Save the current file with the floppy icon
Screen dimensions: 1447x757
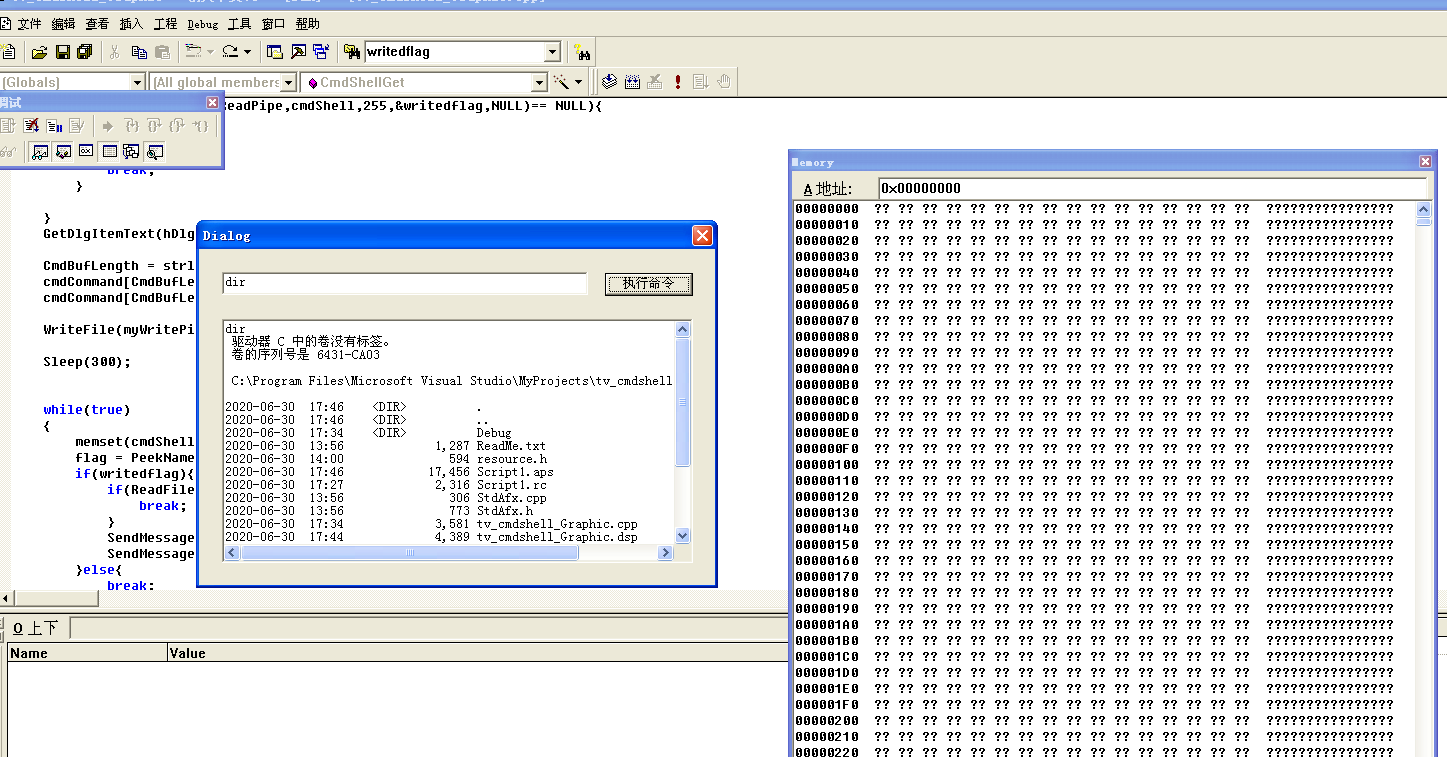coord(63,52)
